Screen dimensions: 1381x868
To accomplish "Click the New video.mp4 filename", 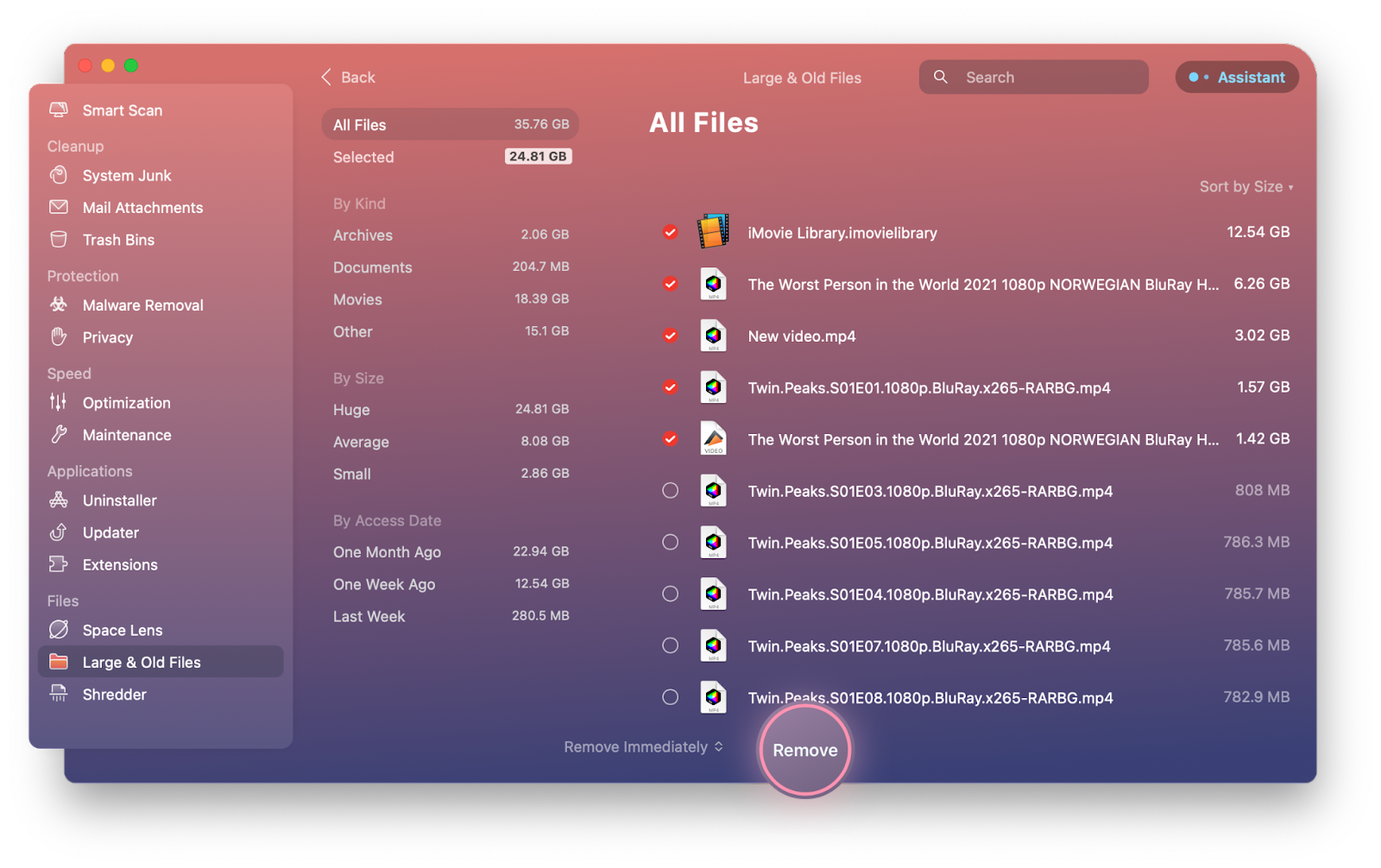I will [802, 336].
